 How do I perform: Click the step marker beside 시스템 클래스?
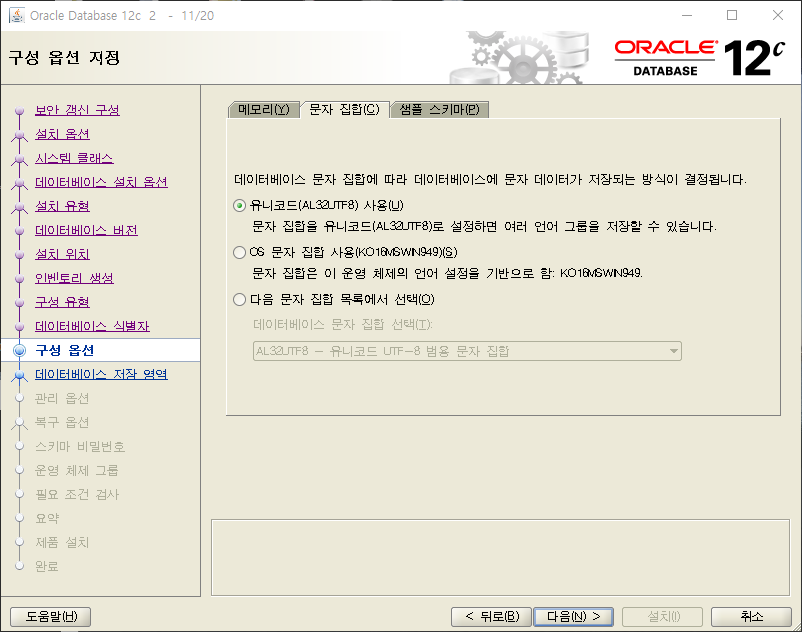[19, 159]
